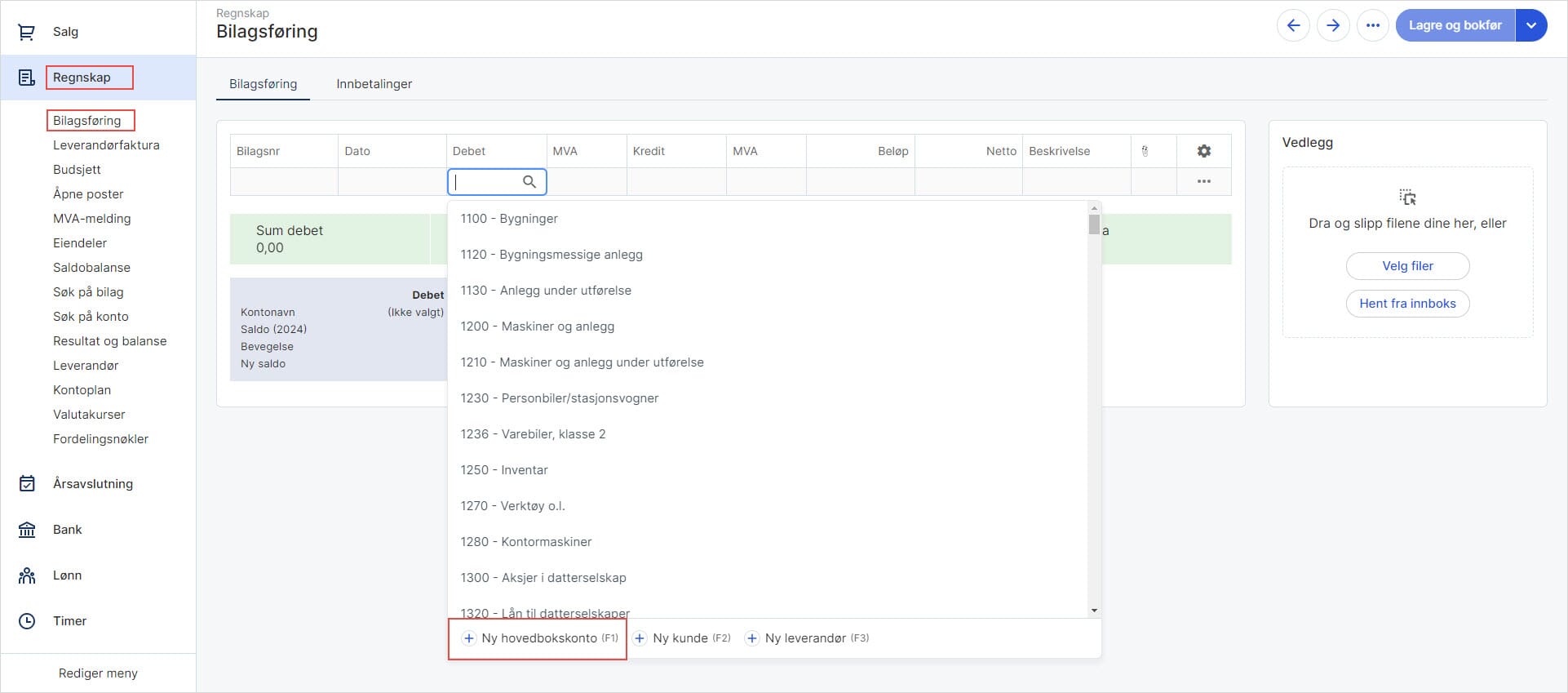The image size is (1568, 693).
Task: Select account 1200 - Maskiner og anlegg
Action: coord(538,327)
